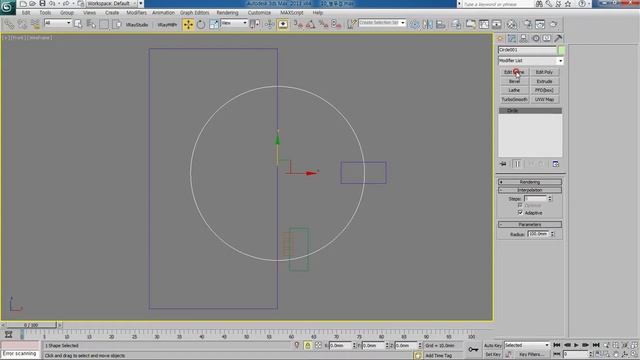Open the selection filter All dropdown
This screenshot has height=360, width=640.
coord(58,23)
